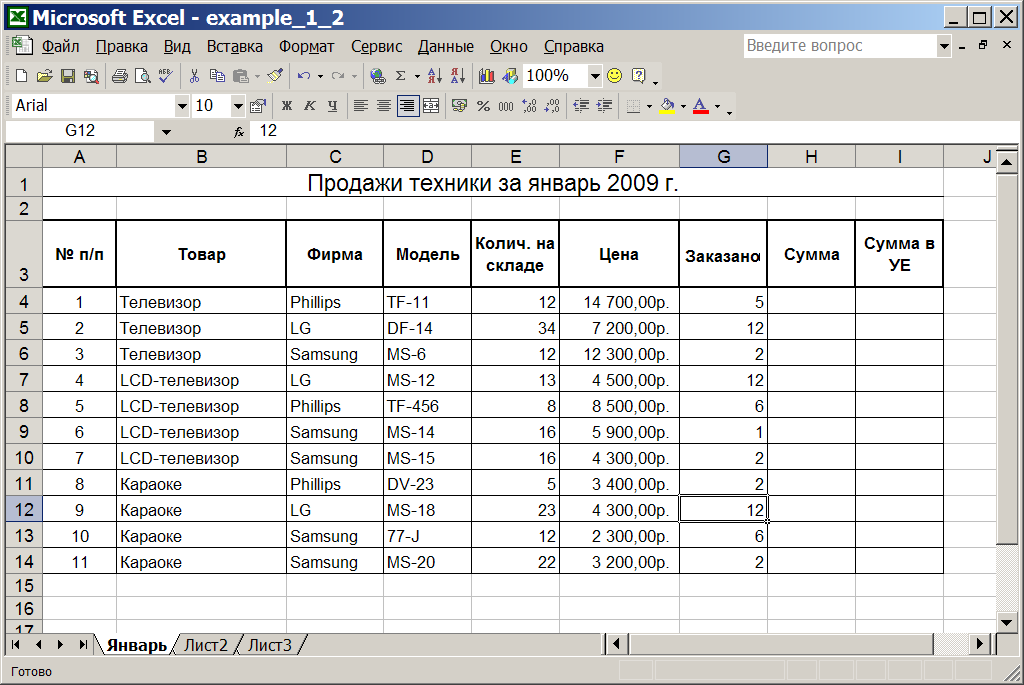The width and height of the screenshot is (1024, 685).
Task: Open the Fill Color dropdown arrow
Action: click(x=683, y=106)
